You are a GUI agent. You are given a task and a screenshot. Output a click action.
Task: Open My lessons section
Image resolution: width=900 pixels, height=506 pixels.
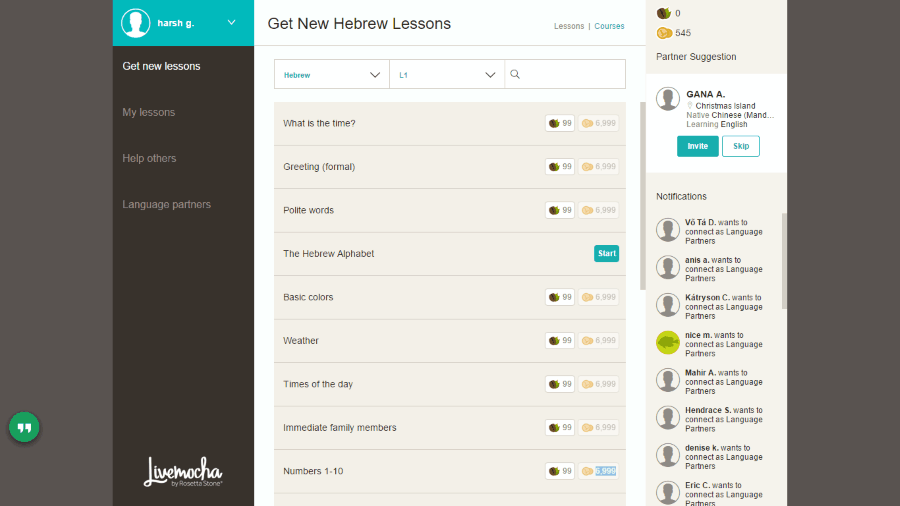coord(149,112)
